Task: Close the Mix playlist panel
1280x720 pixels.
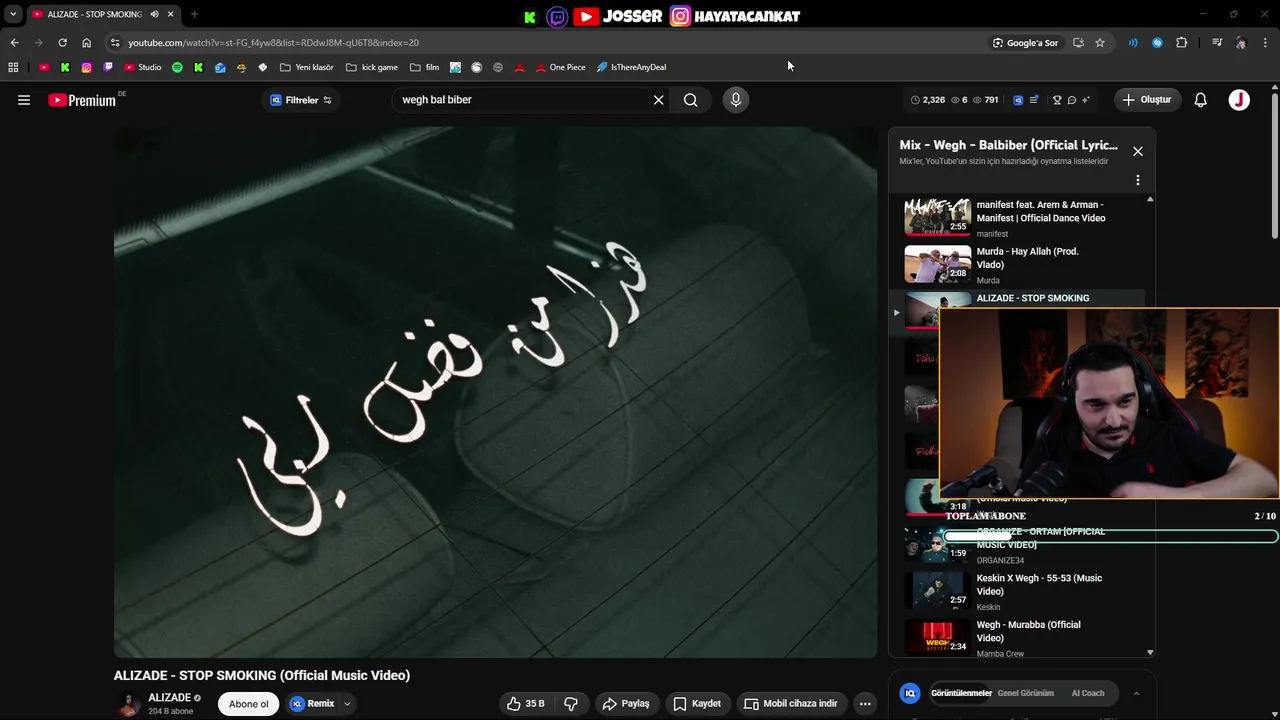Action: click(1137, 151)
